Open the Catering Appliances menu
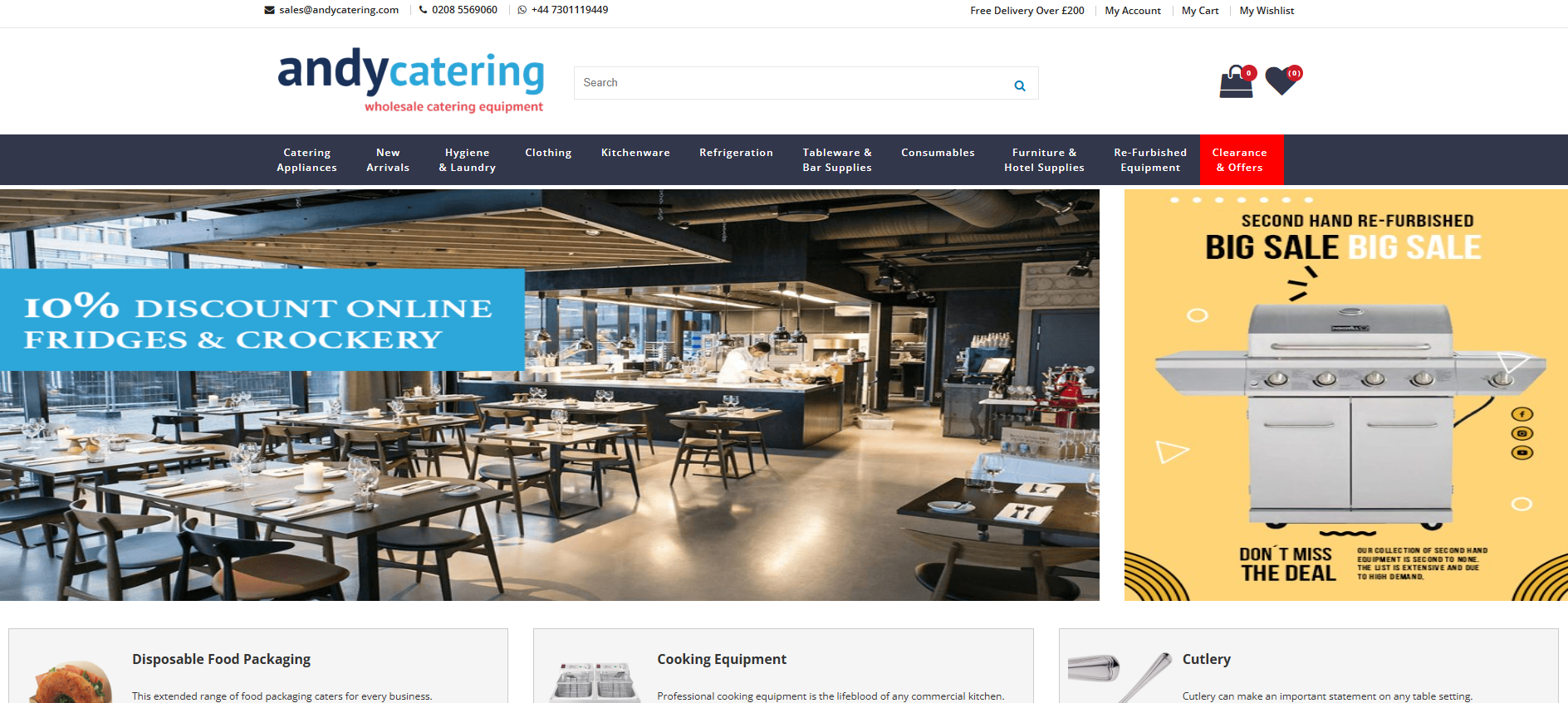The width and height of the screenshot is (1568, 703). click(x=306, y=159)
